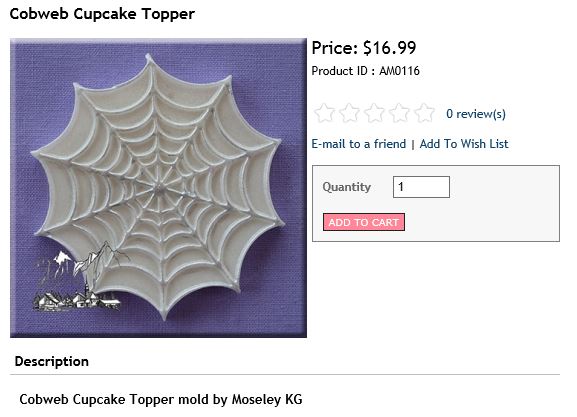Choose the third rating star
The width and height of the screenshot is (577, 417).
click(x=374, y=113)
